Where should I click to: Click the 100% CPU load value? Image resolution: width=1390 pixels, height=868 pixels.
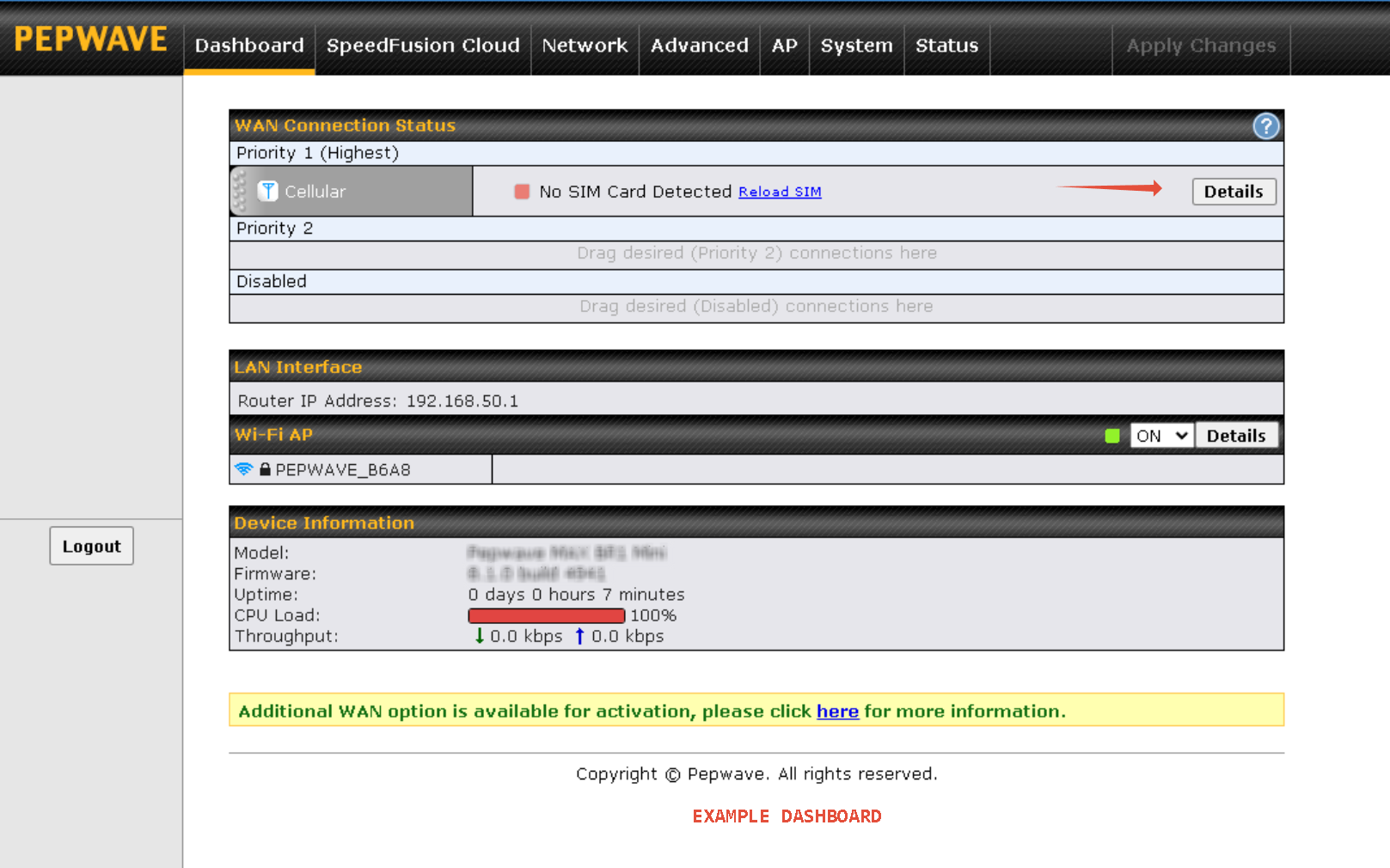tap(653, 615)
